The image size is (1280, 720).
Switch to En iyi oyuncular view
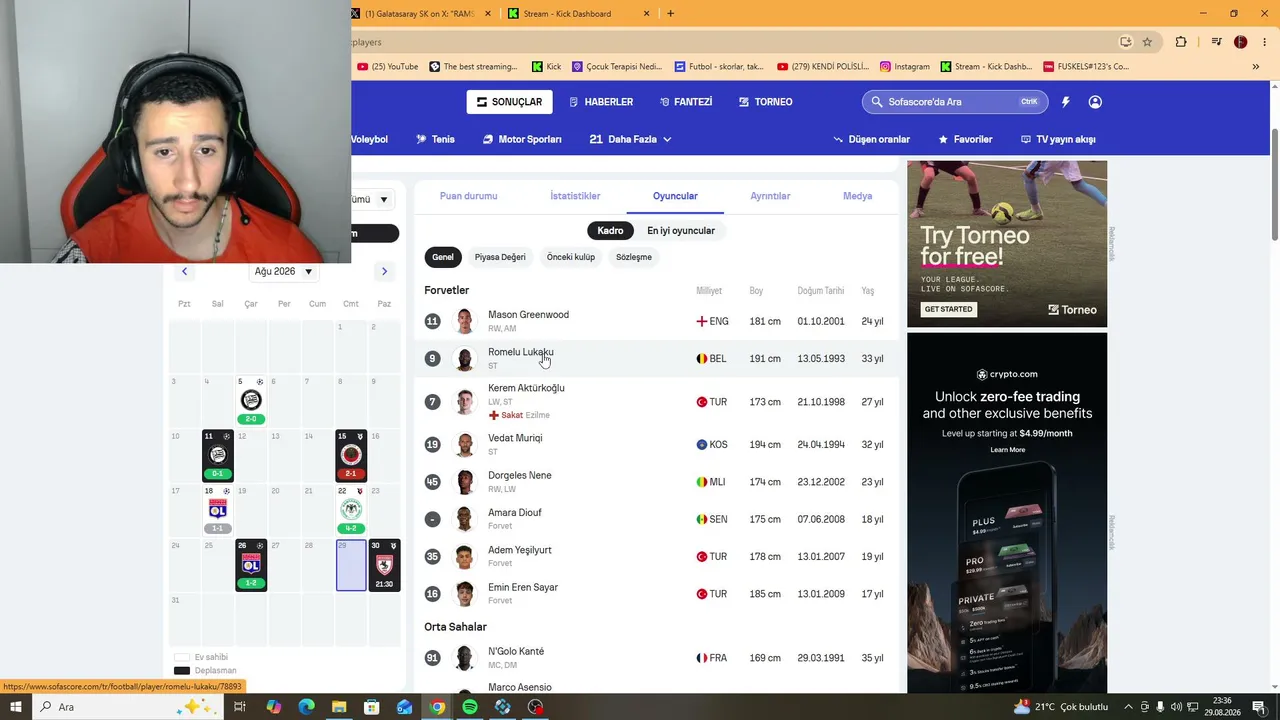[x=681, y=230]
